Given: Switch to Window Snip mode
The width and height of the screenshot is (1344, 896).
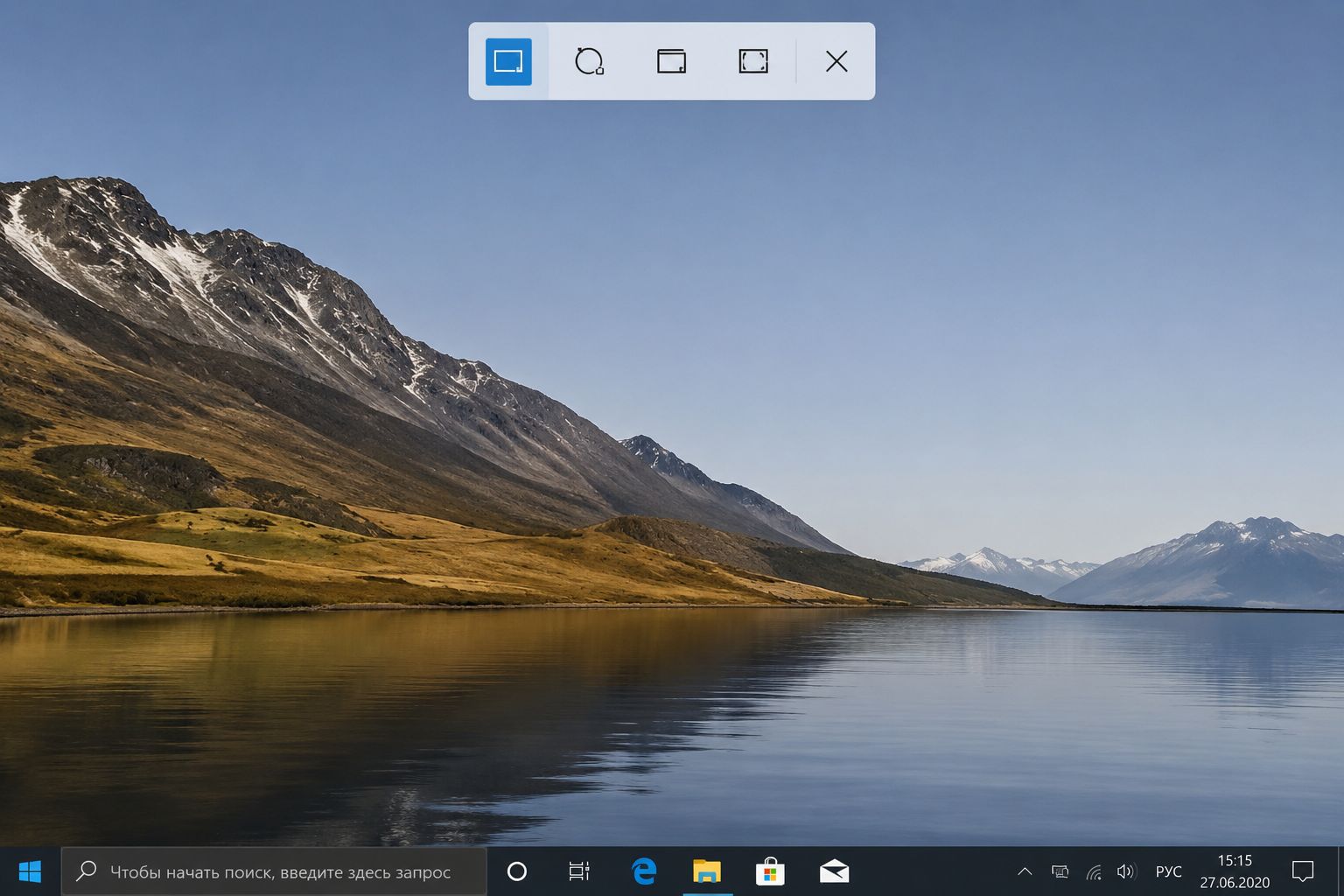Looking at the screenshot, I should [x=671, y=61].
